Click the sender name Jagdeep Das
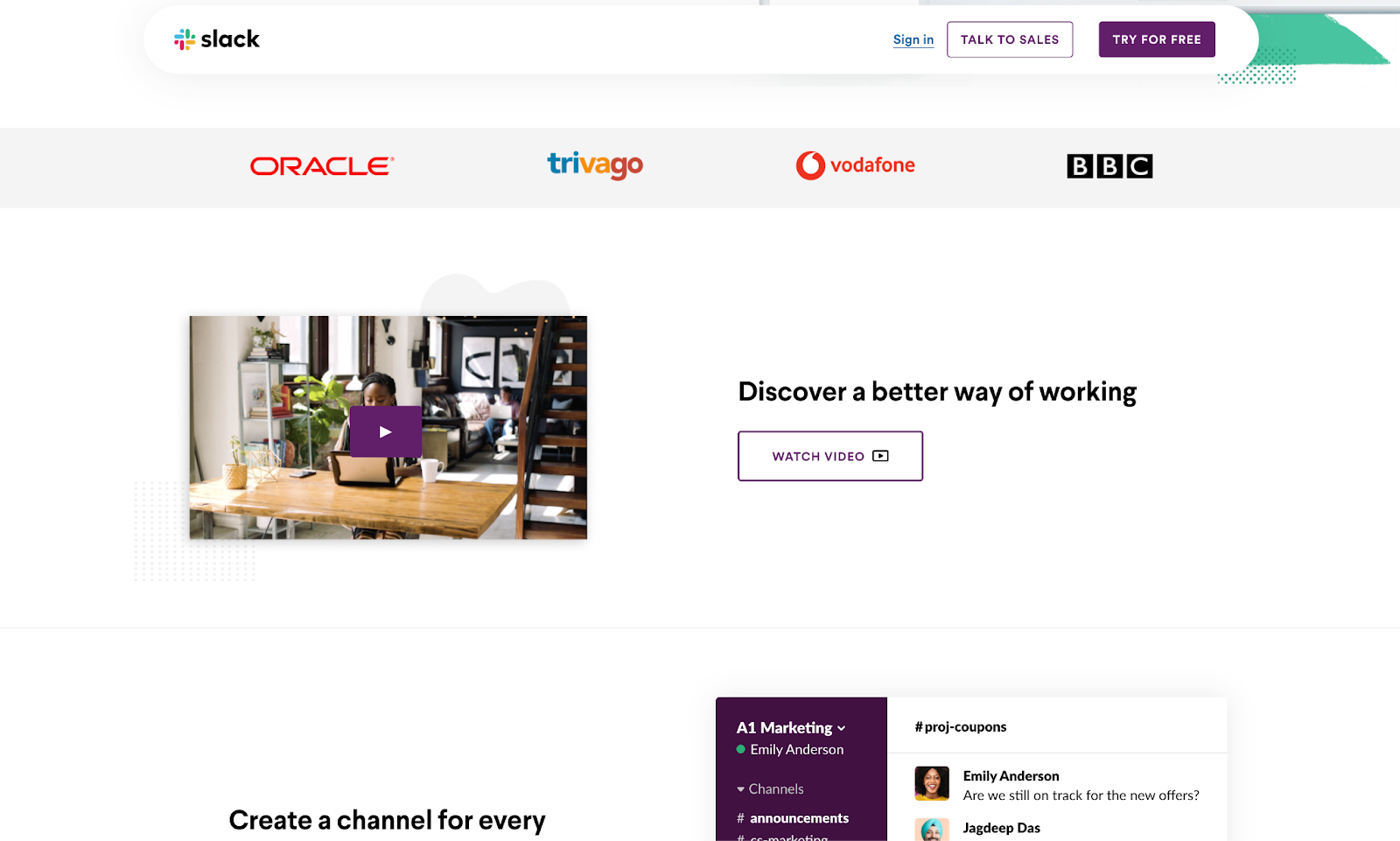Image resolution: width=1400 pixels, height=841 pixels. pos(1002,828)
